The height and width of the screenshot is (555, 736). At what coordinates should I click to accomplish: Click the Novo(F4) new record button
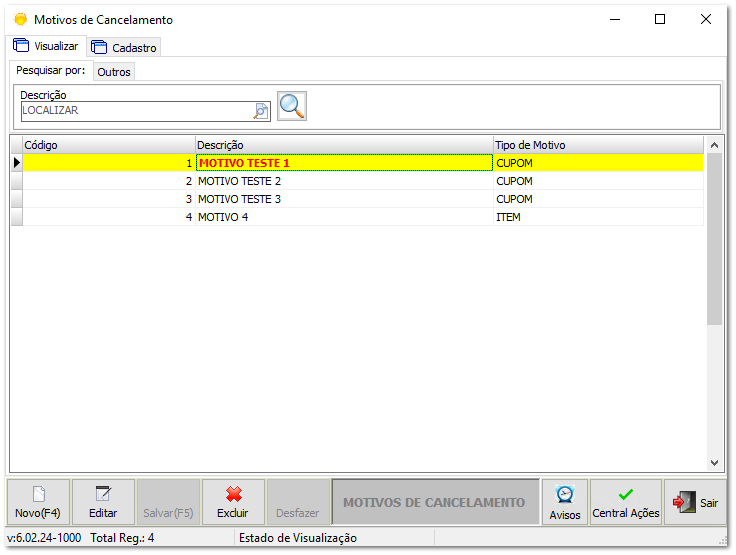coord(38,502)
